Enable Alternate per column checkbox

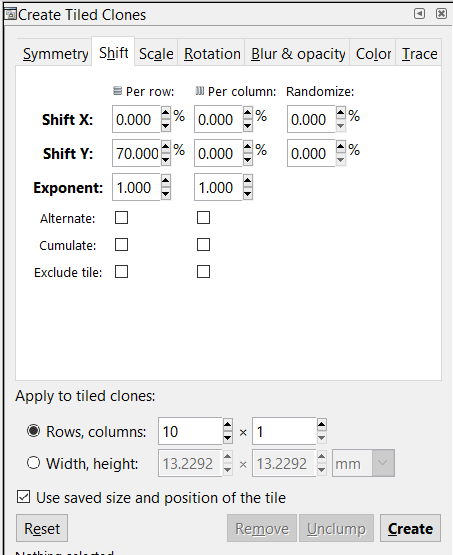(x=203, y=218)
